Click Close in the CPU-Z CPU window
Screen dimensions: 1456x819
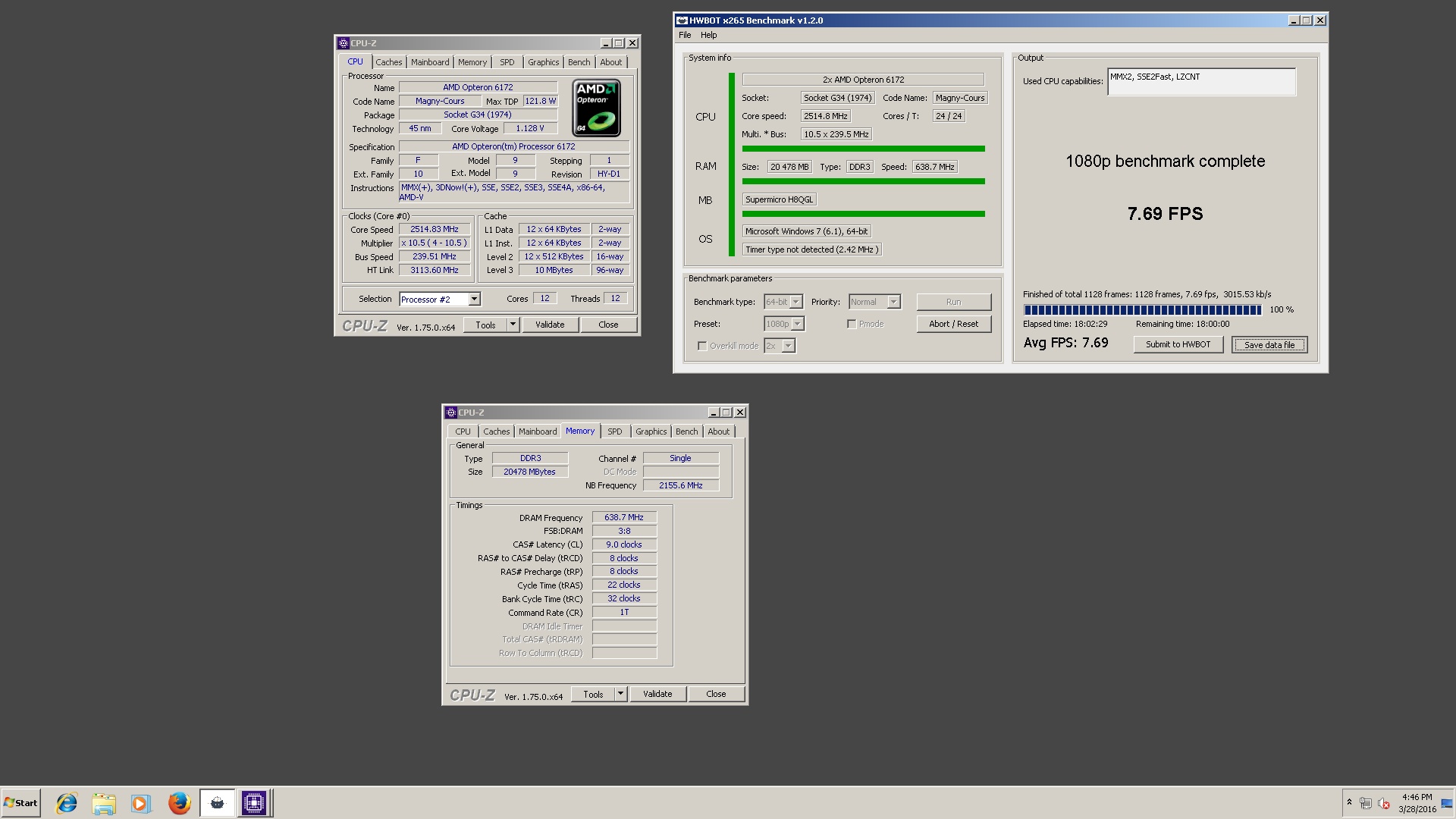pyautogui.click(x=608, y=325)
